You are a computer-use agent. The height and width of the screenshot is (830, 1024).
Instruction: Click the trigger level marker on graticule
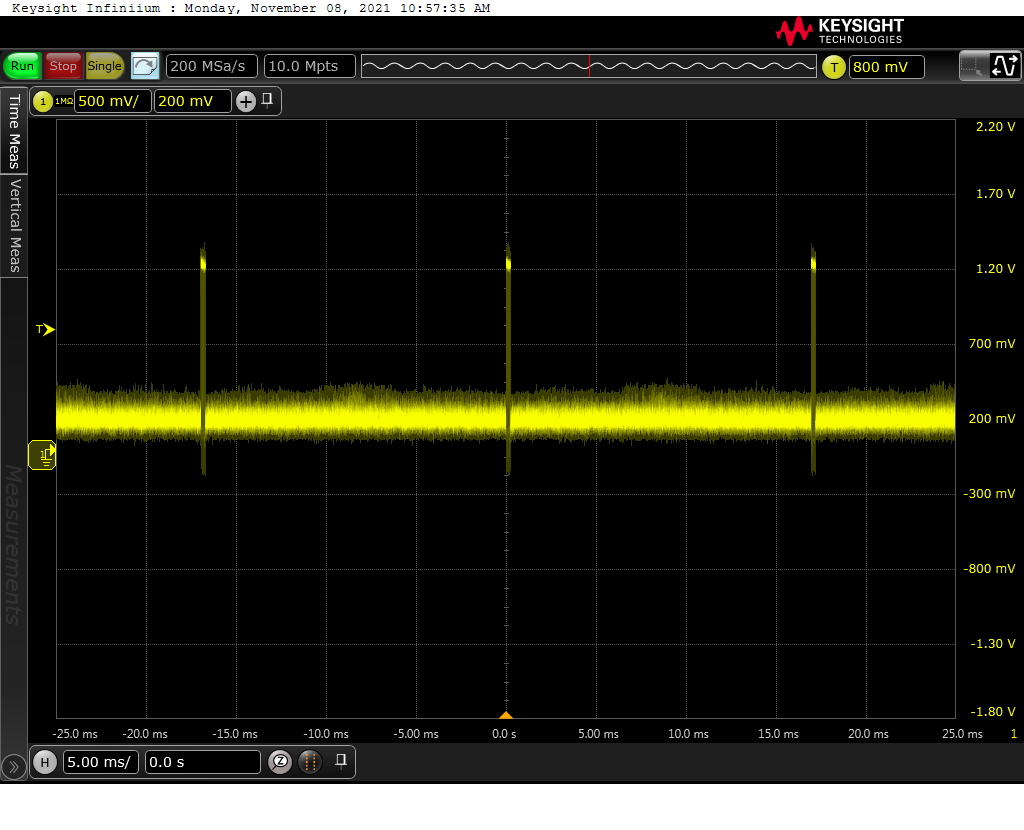46,329
